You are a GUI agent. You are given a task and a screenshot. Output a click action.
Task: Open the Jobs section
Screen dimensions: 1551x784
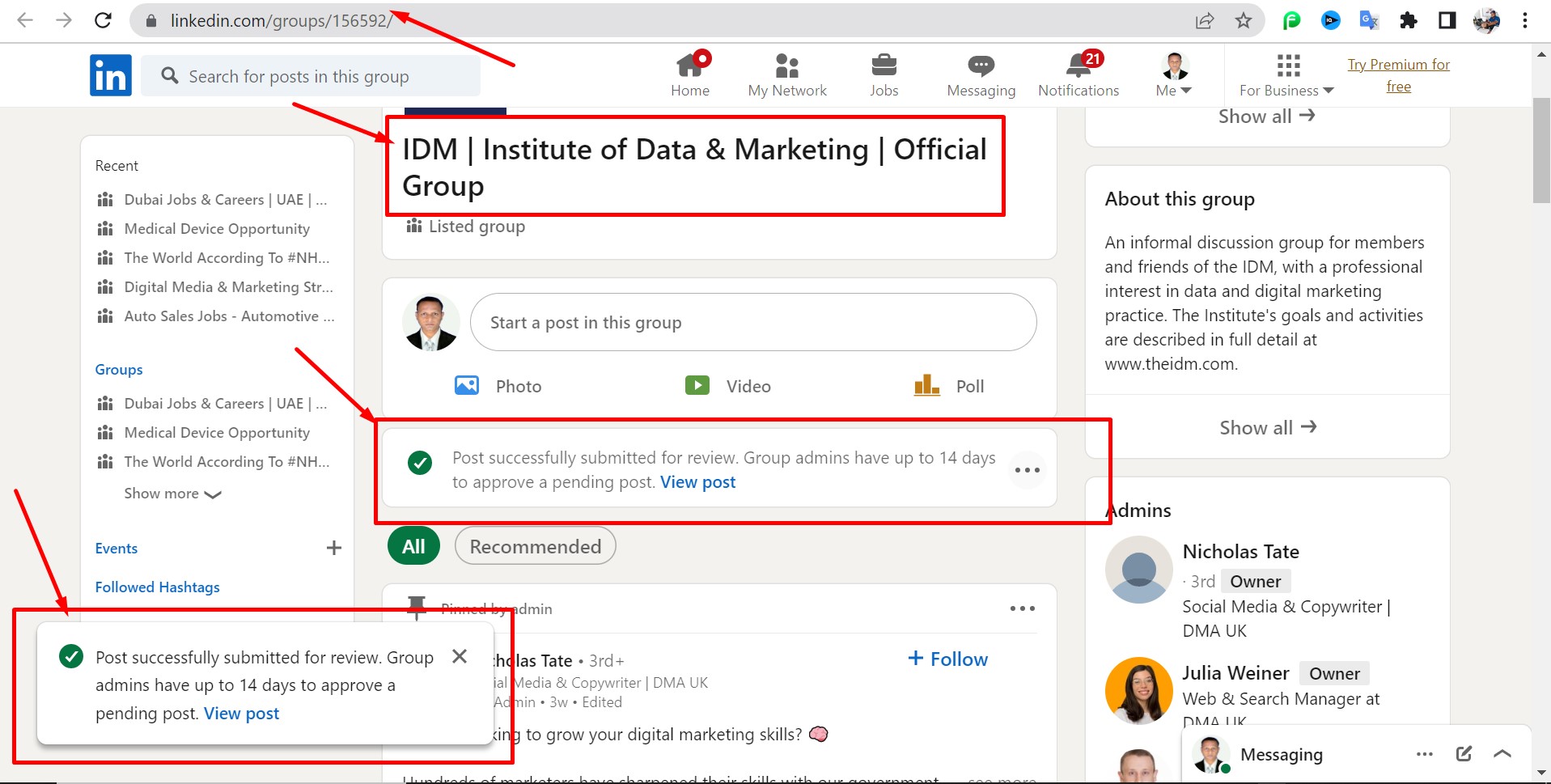(884, 75)
